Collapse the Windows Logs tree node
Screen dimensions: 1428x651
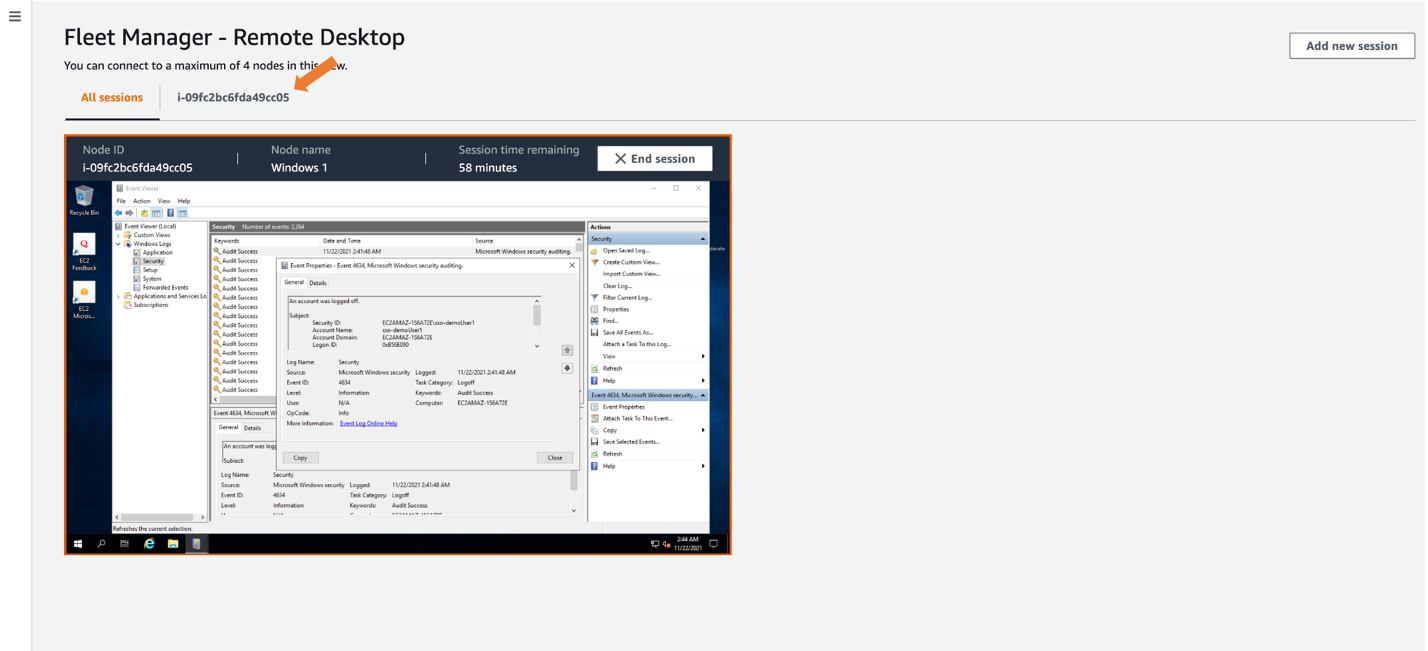[118, 244]
